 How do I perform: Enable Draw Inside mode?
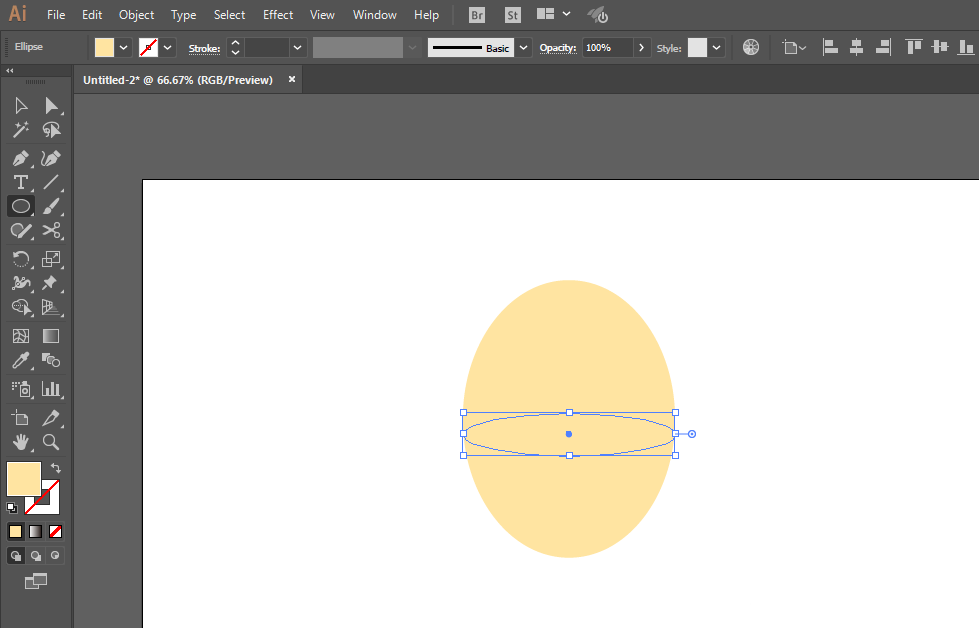click(x=56, y=556)
